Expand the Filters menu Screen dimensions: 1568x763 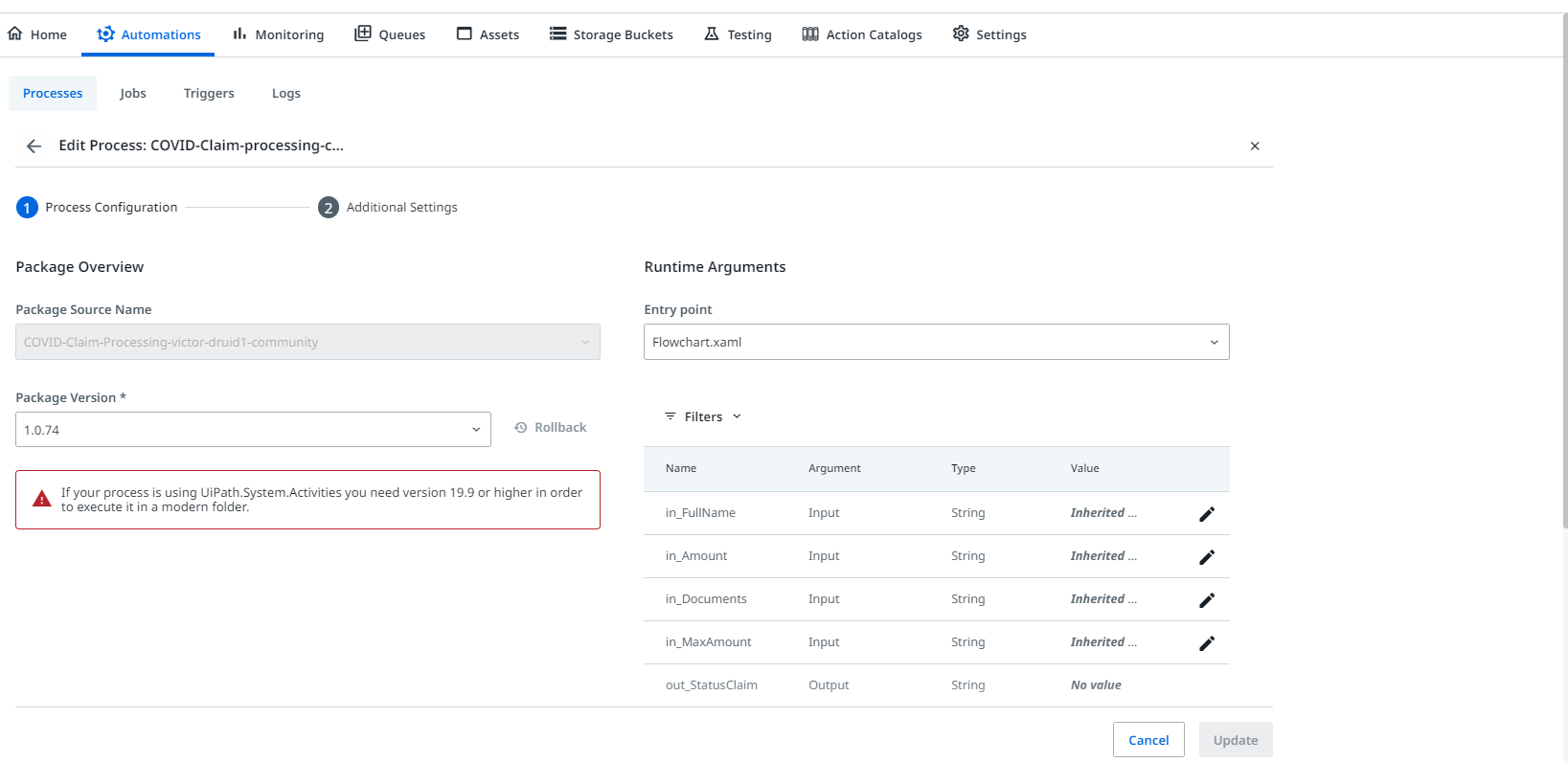[x=703, y=416]
